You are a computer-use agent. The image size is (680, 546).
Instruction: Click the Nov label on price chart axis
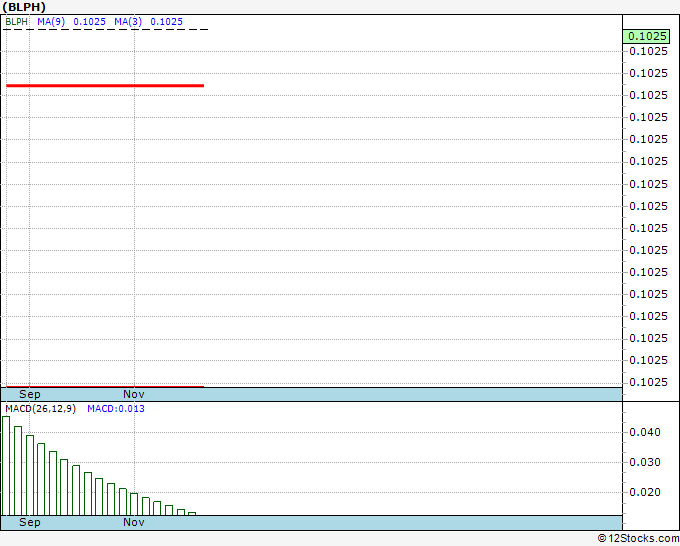[x=134, y=394]
